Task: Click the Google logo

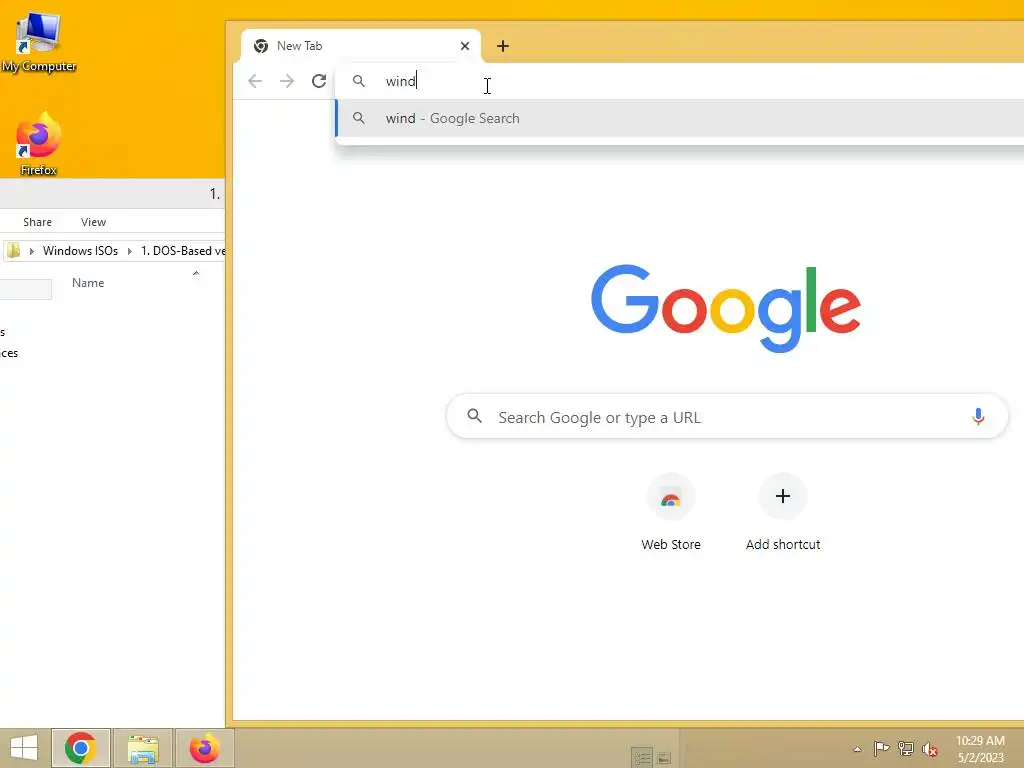Action: [726, 308]
